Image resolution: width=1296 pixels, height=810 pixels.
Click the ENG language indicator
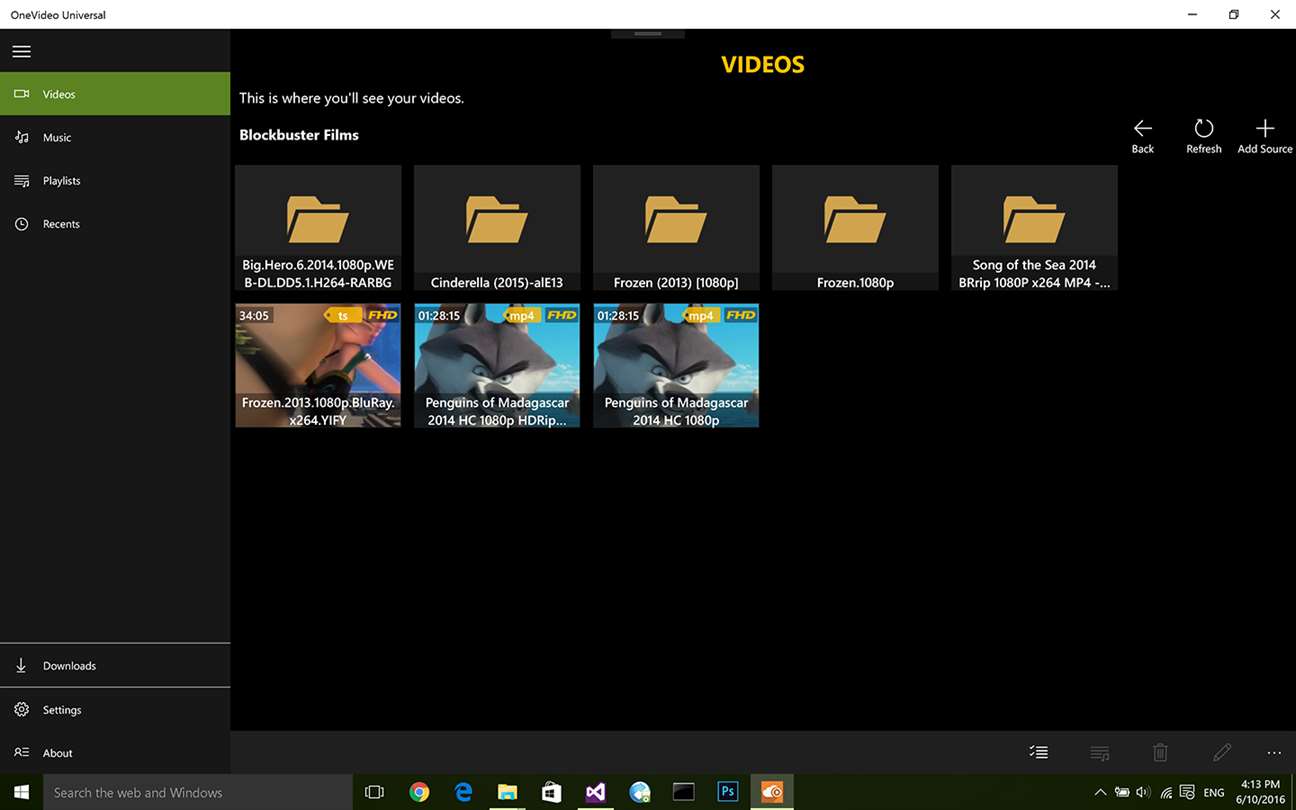pos(1214,792)
